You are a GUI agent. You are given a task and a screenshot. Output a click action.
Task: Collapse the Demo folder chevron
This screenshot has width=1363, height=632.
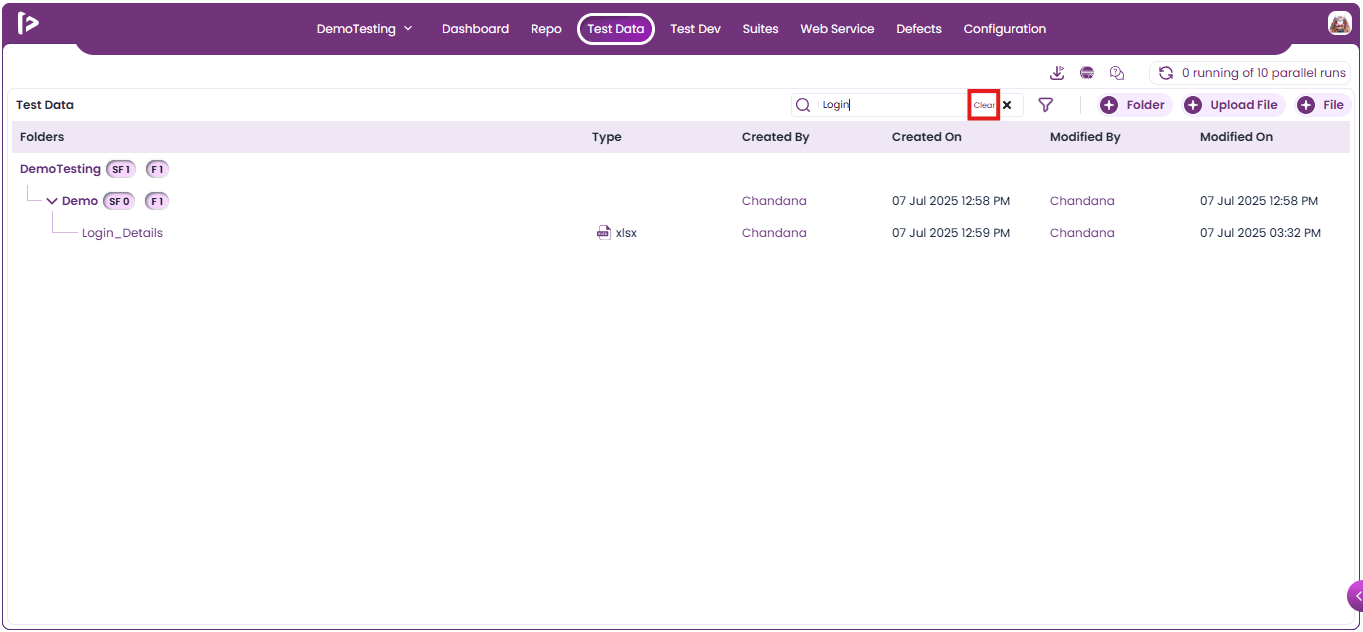point(52,201)
